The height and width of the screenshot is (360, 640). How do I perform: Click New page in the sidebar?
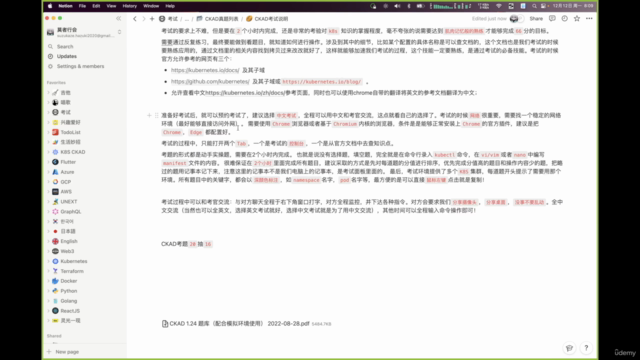click(x=67, y=351)
